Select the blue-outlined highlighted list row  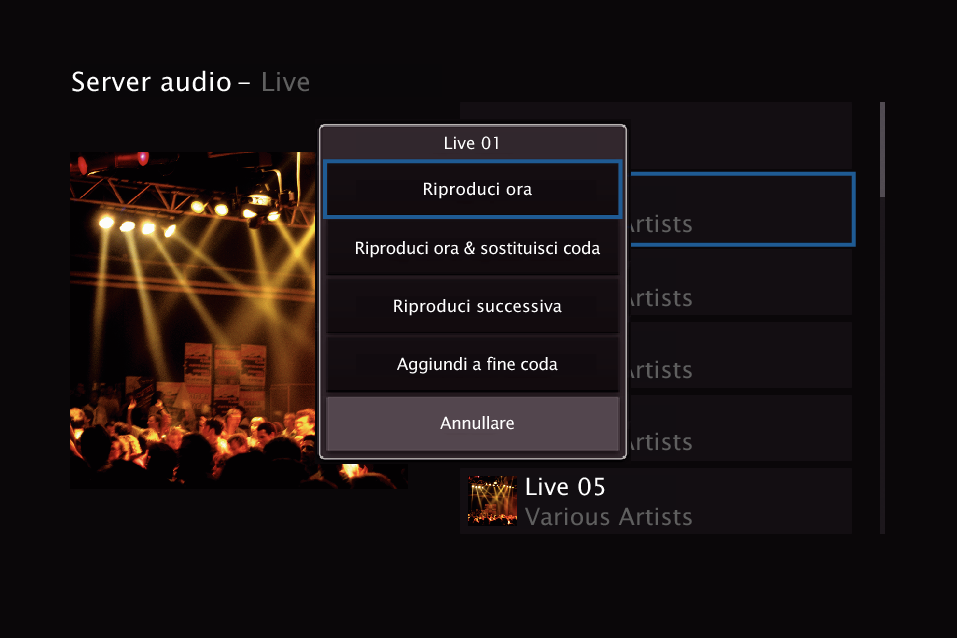click(741, 209)
